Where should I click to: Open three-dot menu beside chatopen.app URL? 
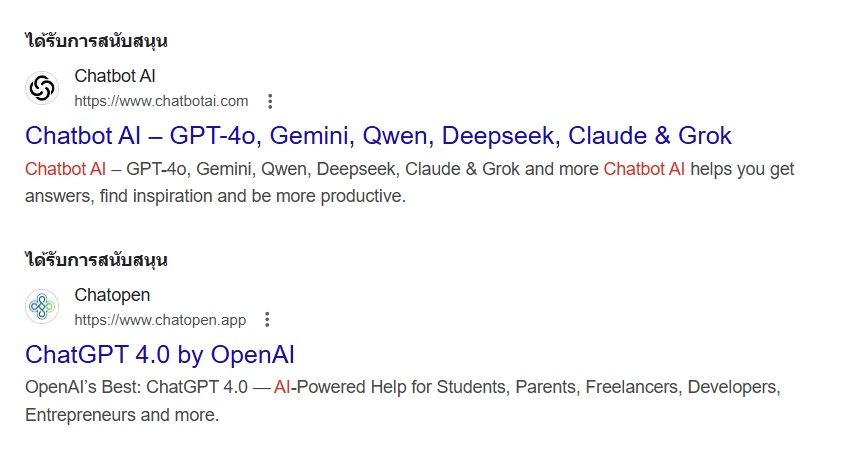coord(267,319)
